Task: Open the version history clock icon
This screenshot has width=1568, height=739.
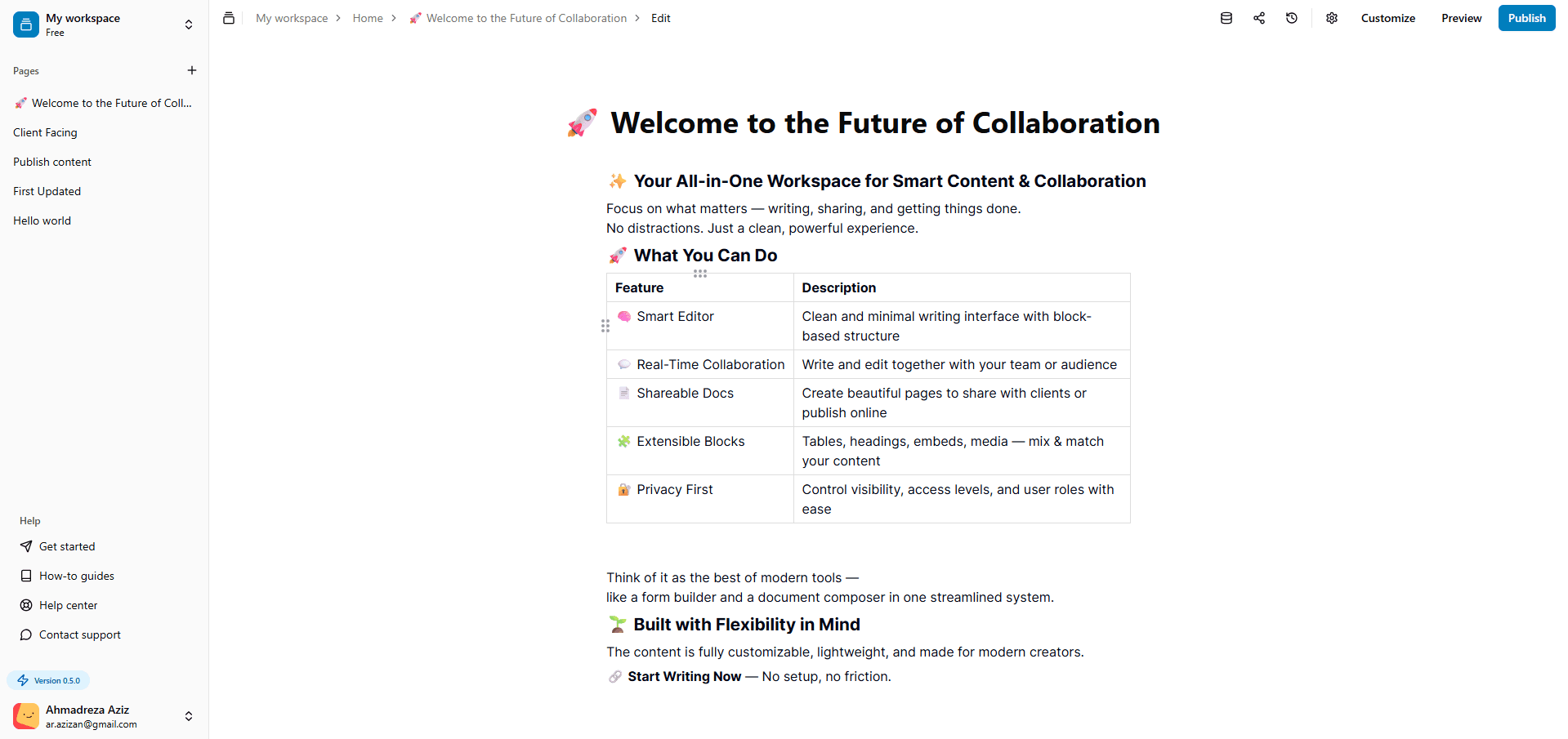Action: (x=1291, y=18)
